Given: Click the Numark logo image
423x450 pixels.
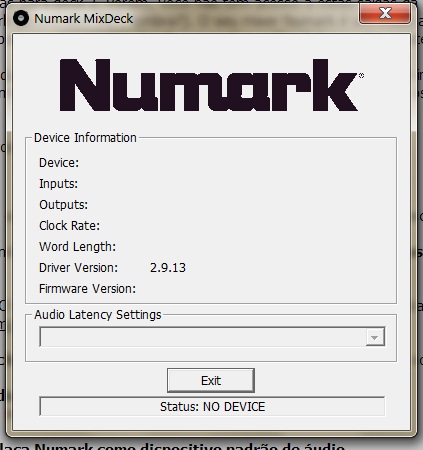Looking at the screenshot, I should (x=212, y=85).
